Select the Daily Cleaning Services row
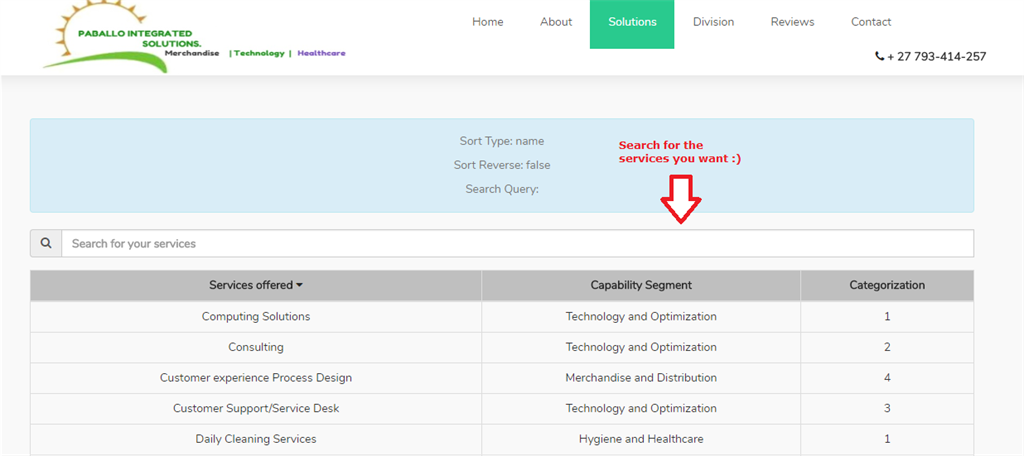 click(256, 439)
